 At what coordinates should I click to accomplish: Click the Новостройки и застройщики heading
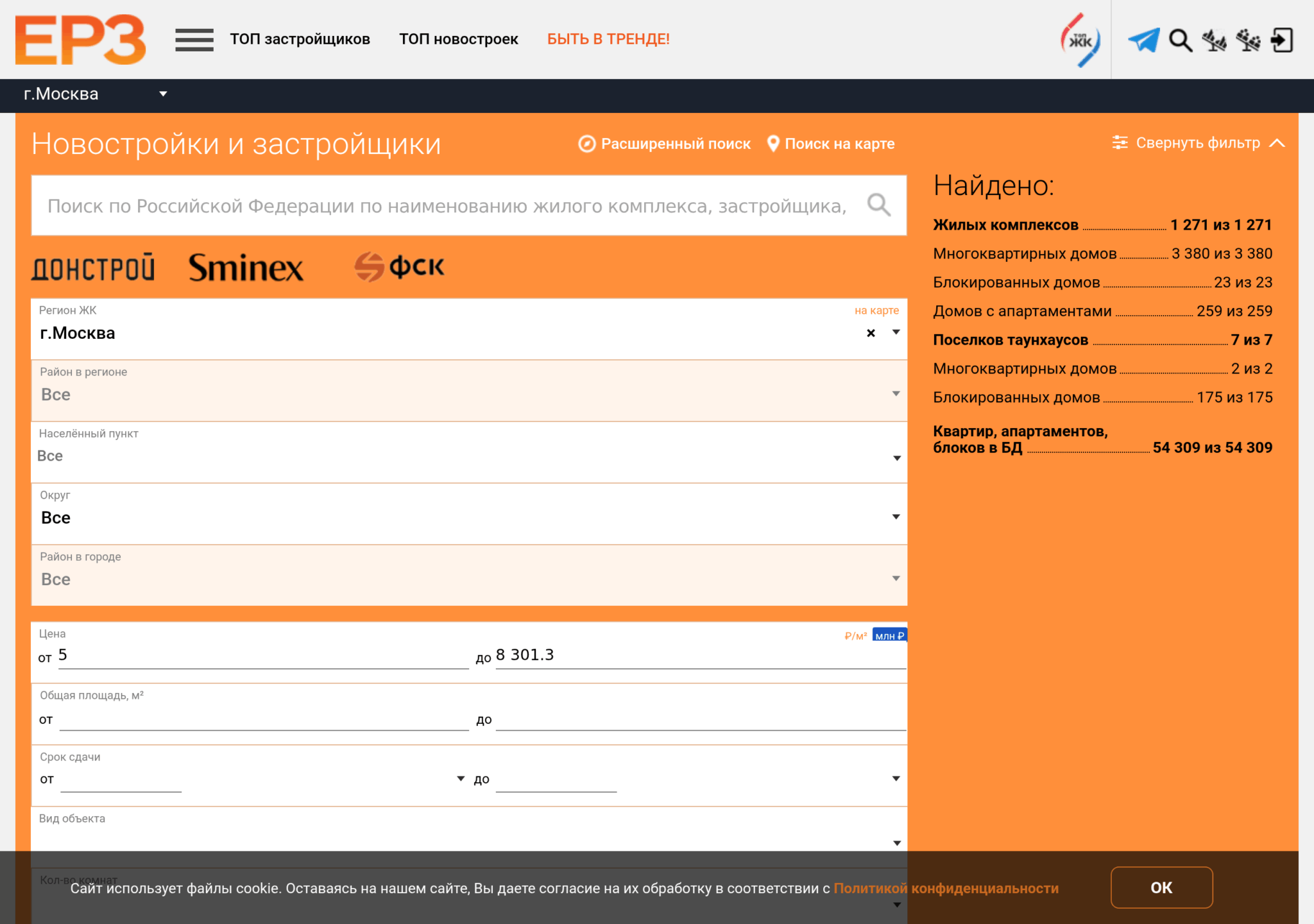click(x=237, y=144)
